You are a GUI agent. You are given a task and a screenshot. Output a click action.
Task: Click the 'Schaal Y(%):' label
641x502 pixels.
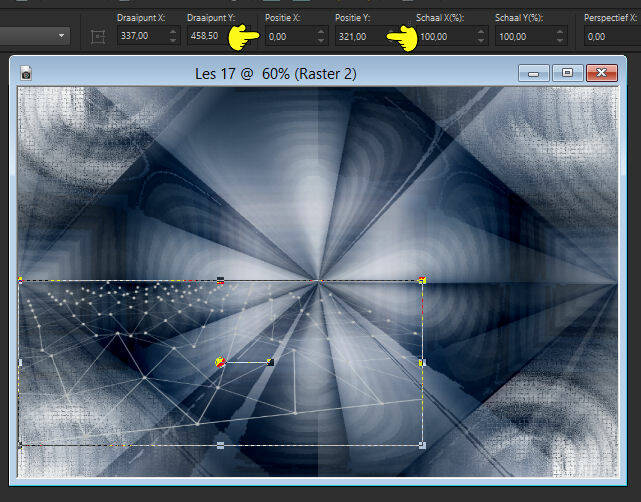pyautogui.click(x=519, y=18)
